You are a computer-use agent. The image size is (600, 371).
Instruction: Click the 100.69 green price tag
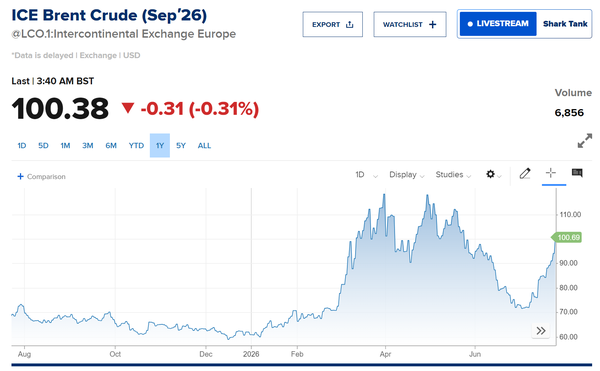(x=567, y=238)
